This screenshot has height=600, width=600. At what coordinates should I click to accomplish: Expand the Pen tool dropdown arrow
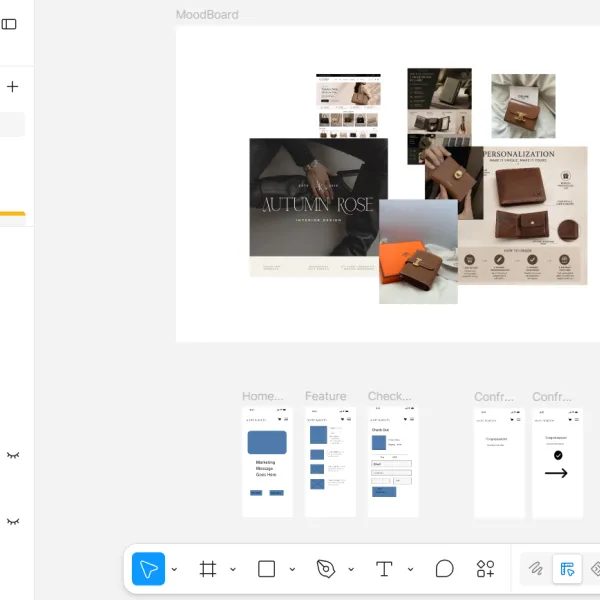click(351, 569)
